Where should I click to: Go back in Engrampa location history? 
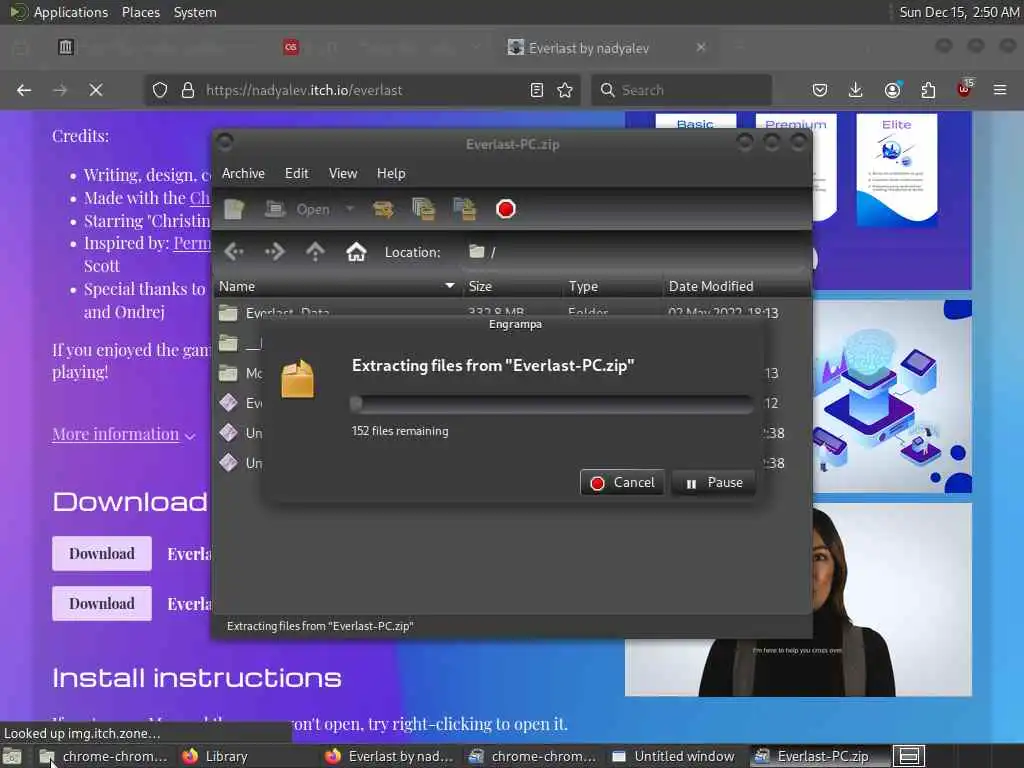234,251
